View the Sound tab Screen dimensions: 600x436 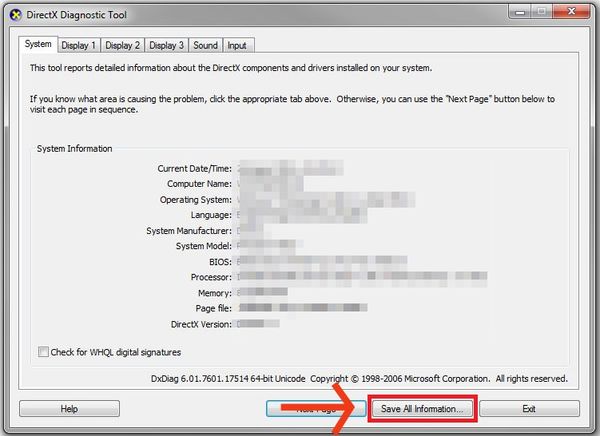[x=205, y=46]
